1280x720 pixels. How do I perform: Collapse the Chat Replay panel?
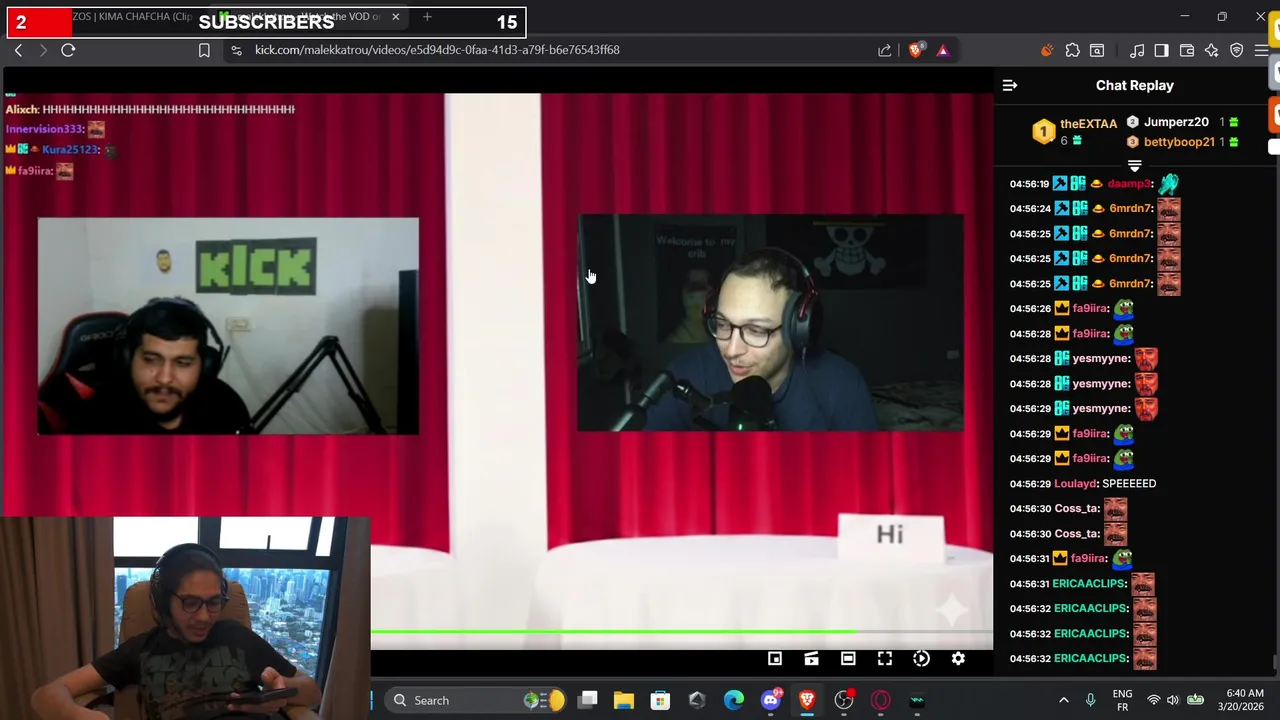tap(1010, 86)
